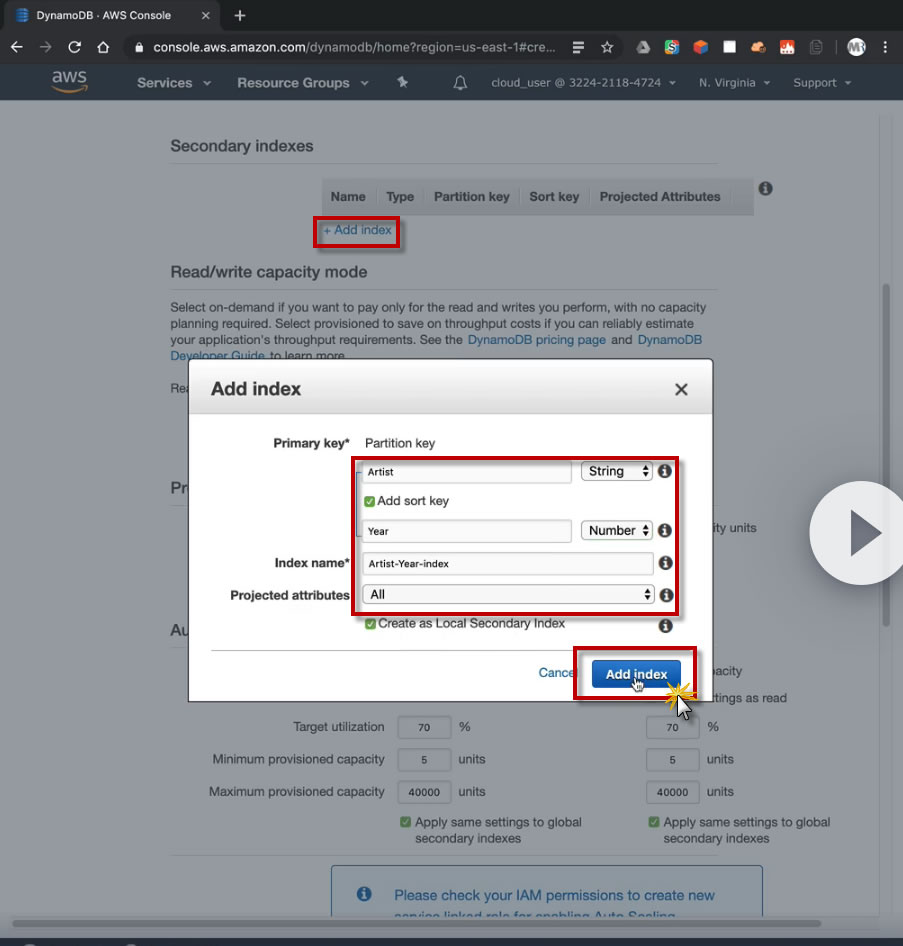This screenshot has height=946, width=903.
Task: Click the white square extension icon
Action: point(729,47)
